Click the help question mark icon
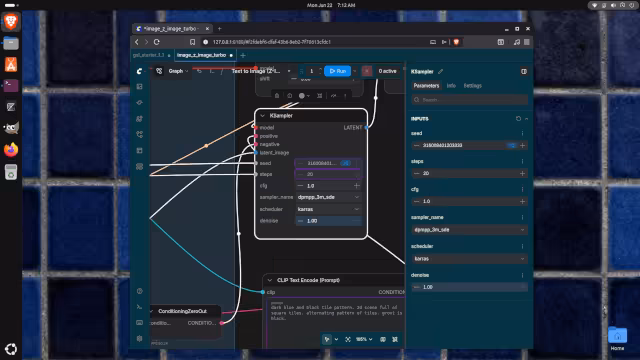 coord(140,291)
